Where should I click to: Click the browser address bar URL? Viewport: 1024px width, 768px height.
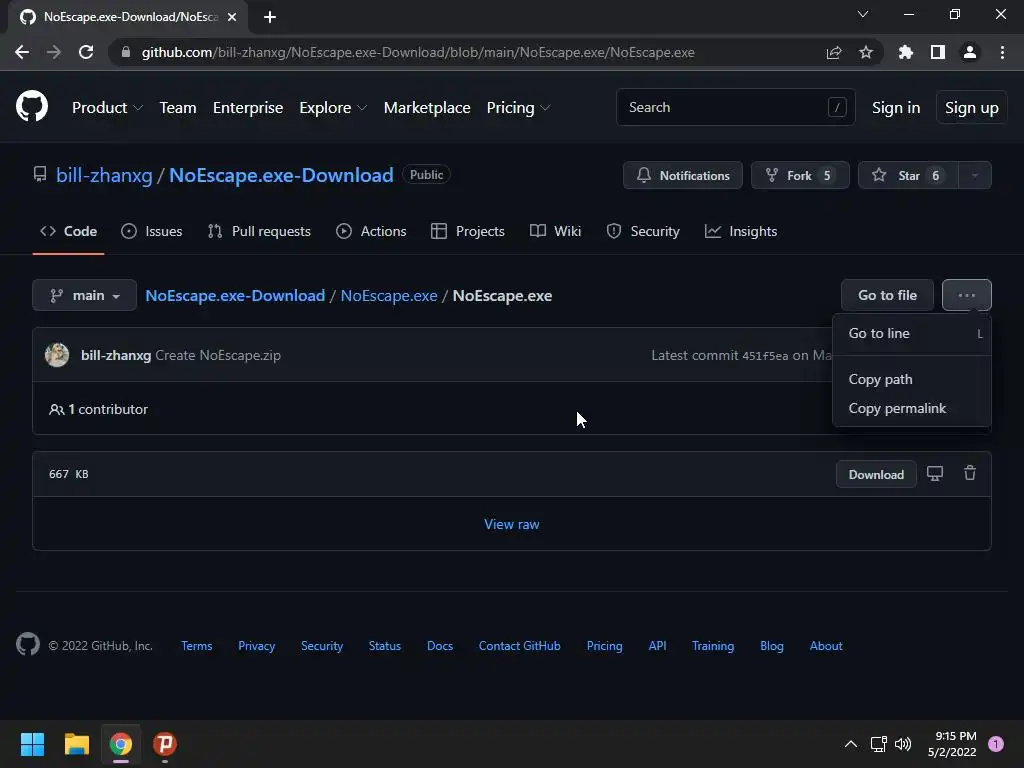pyautogui.click(x=418, y=52)
